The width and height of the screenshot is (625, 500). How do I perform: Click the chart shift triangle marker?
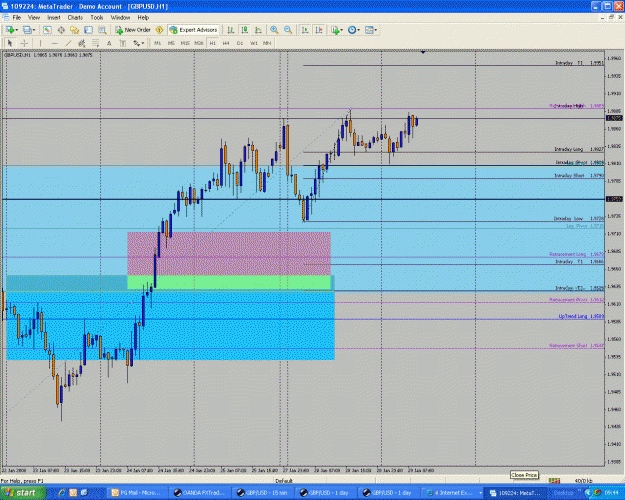(x=423, y=52)
